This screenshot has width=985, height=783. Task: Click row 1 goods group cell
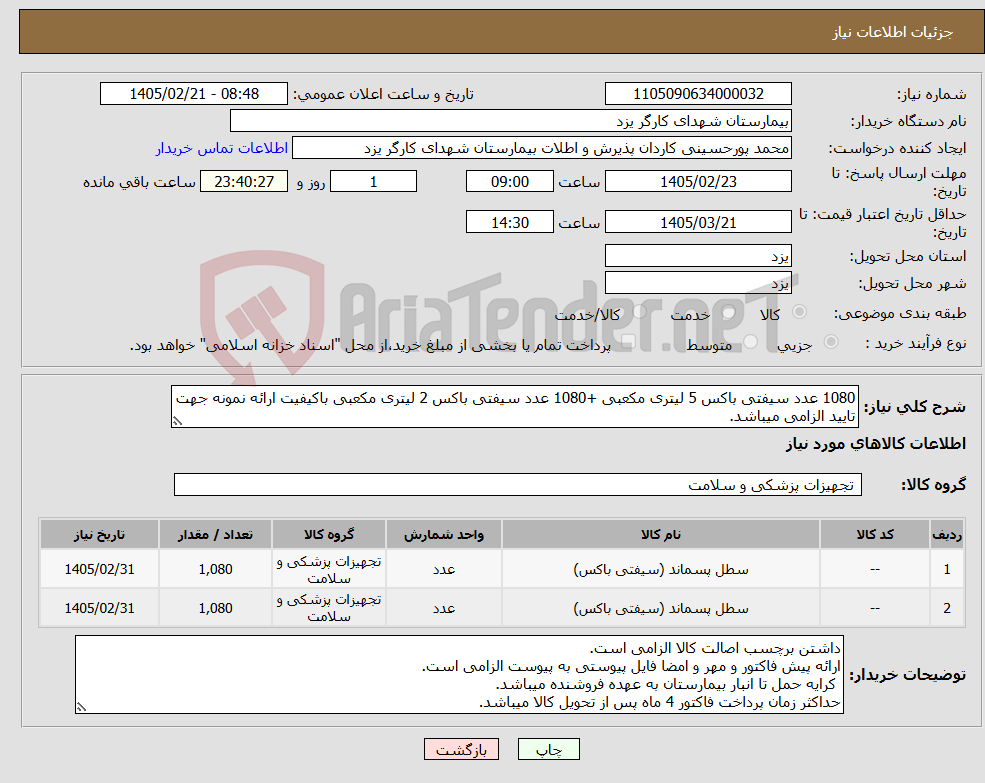coord(329,569)
